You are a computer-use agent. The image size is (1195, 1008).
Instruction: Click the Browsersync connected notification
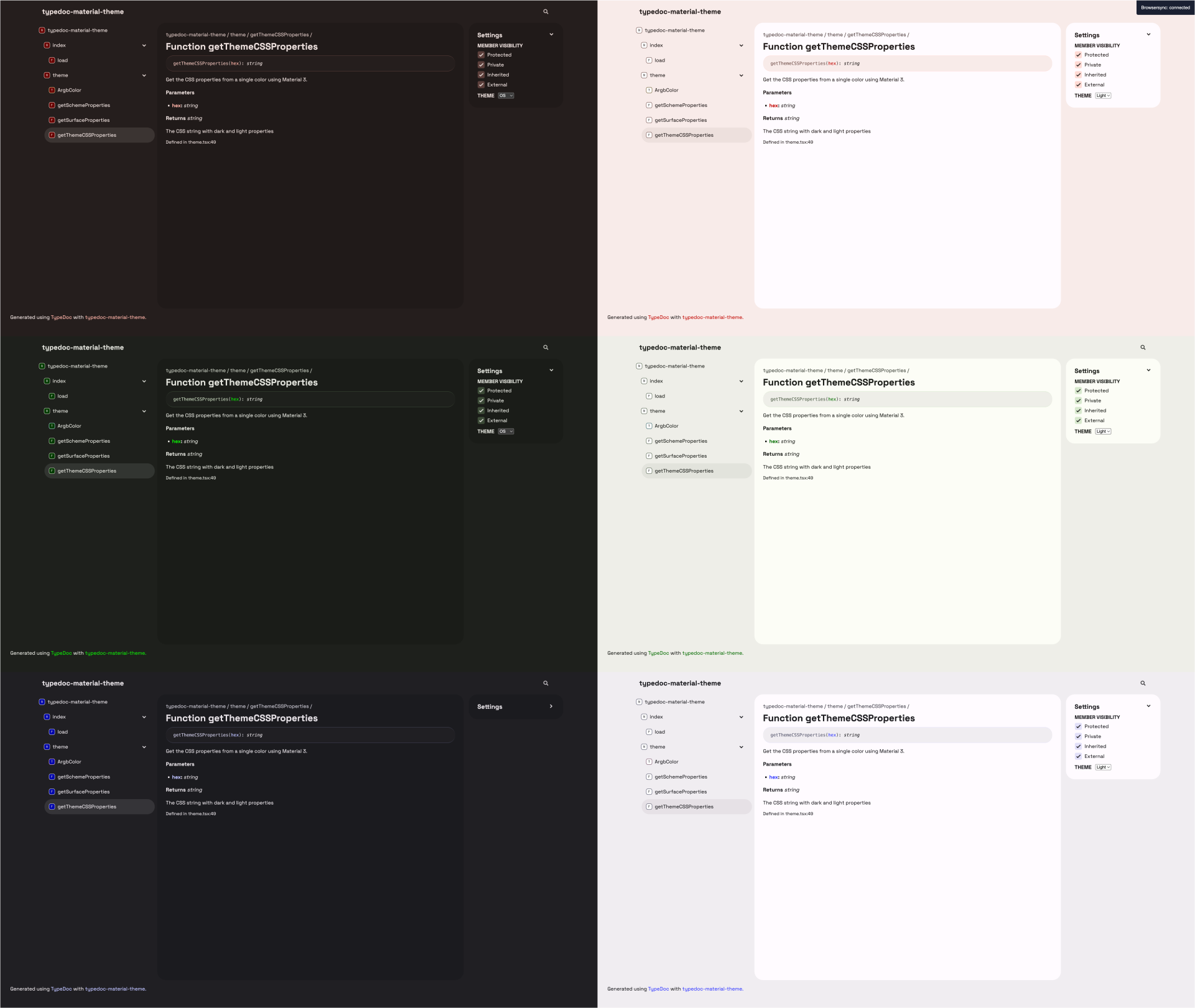1165,7
